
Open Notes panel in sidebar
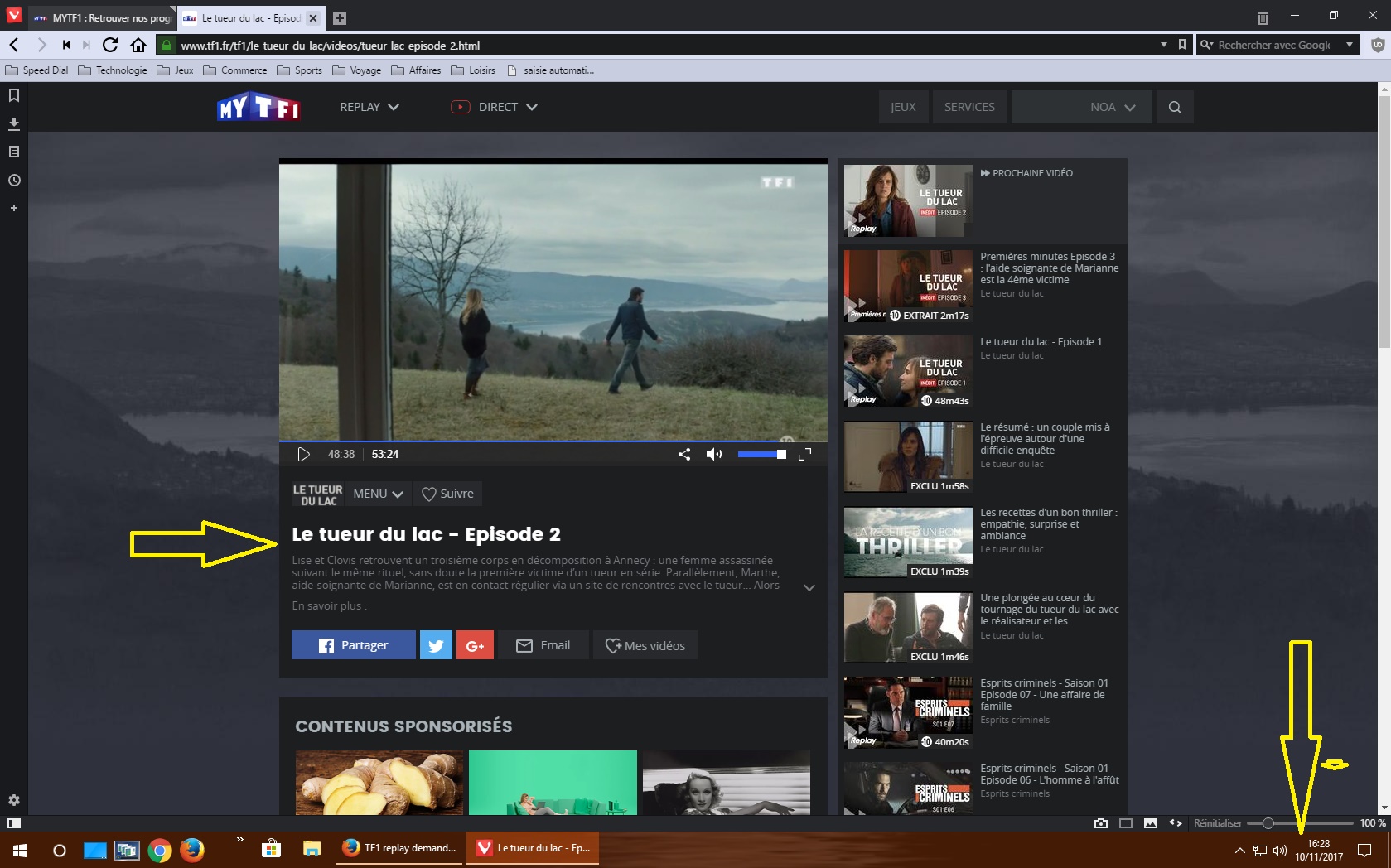click(x=14, y=152)
